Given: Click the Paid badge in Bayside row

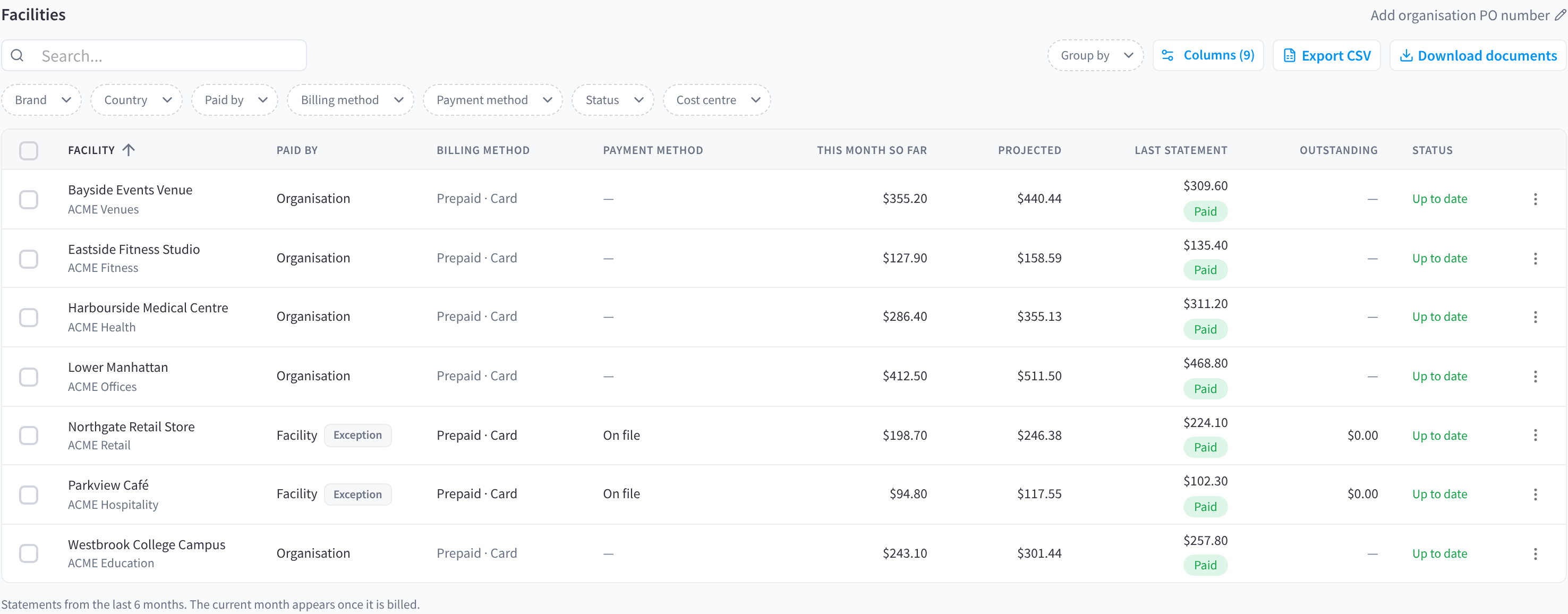Looking at the screenshot, I should [1205, 211].
